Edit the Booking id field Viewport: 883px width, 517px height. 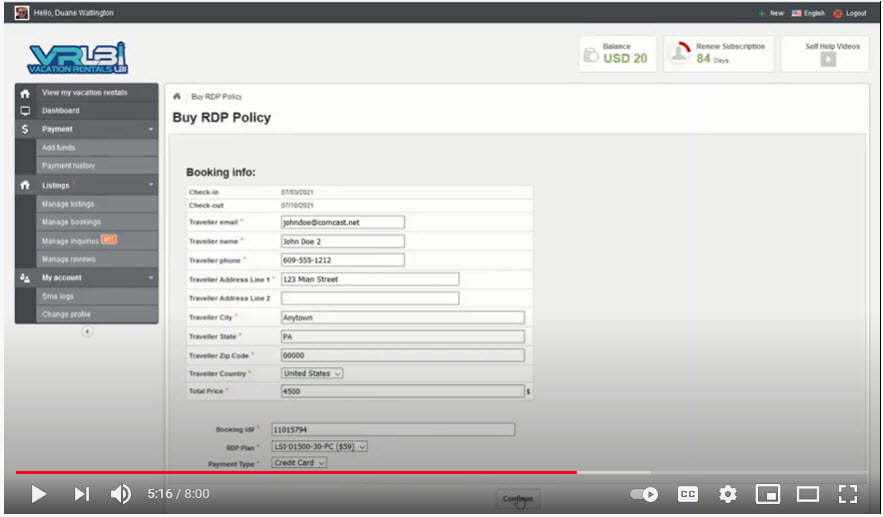point(393,430)
